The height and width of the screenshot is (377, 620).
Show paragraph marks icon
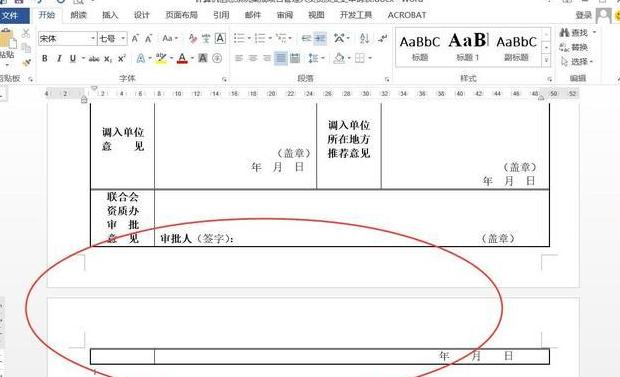[x=382, y=38]
